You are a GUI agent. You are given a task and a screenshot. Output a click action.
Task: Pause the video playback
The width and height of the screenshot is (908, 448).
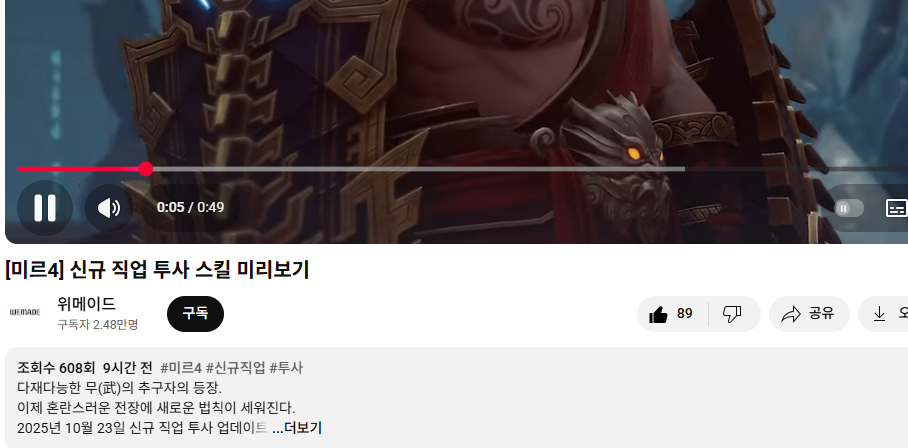(45, 207)
